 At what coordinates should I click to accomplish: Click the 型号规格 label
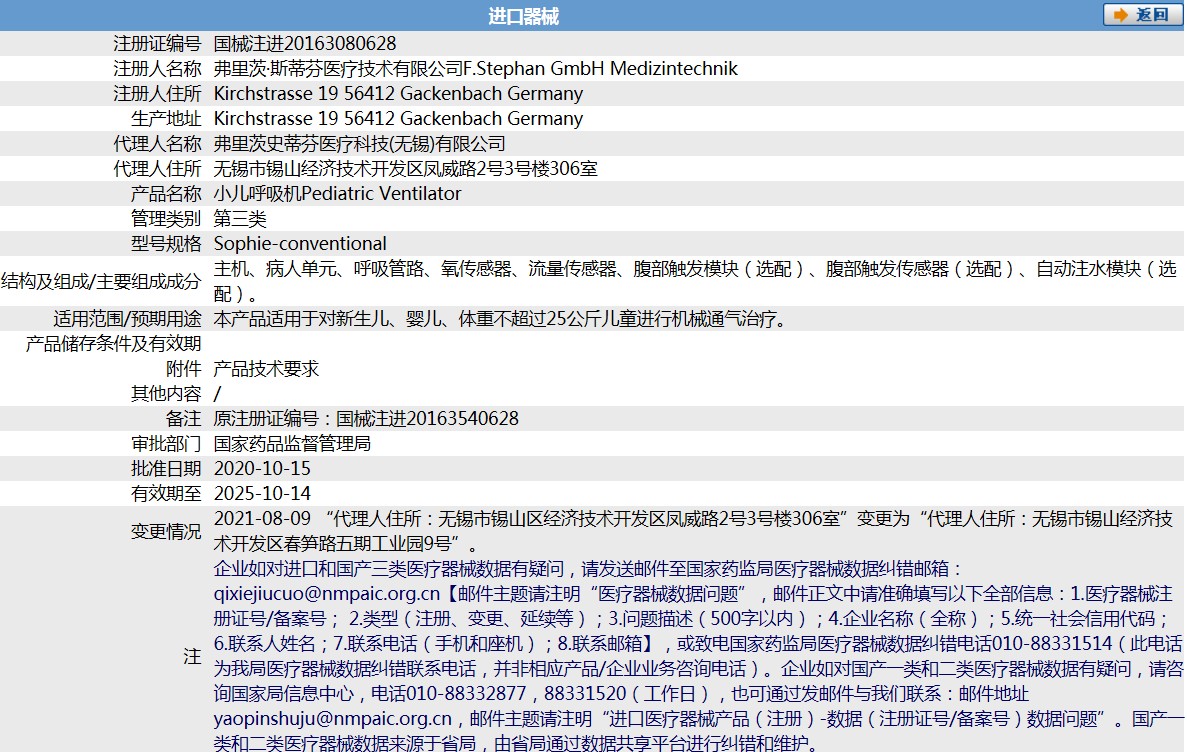click(x=167, y=244)
